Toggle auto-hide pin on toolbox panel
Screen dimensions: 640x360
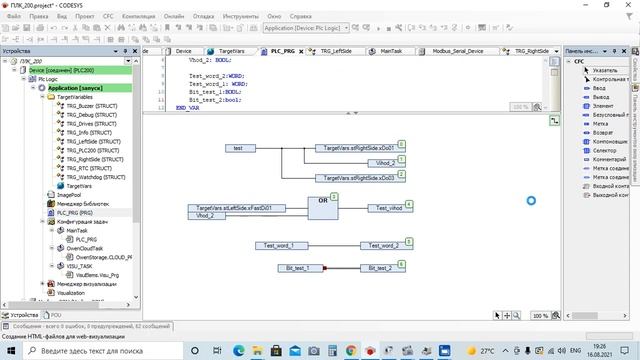[x=614, y=51]
